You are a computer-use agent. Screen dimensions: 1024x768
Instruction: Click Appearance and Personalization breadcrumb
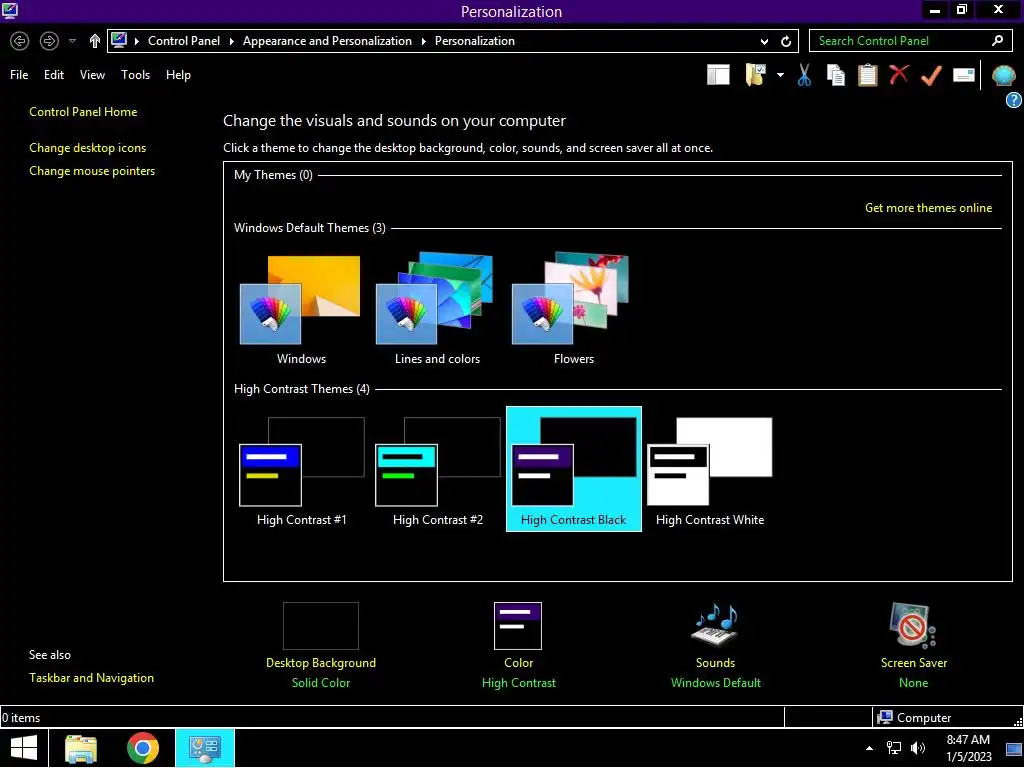(327, 40)
